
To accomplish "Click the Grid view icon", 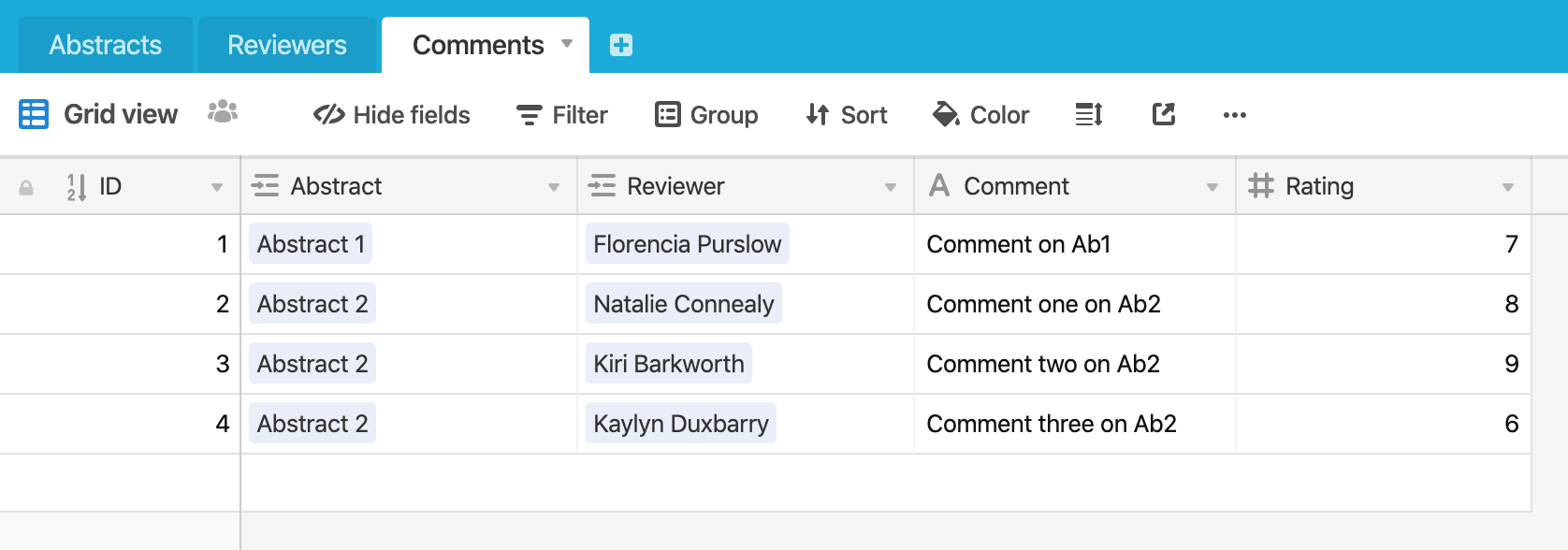I will pyautogui.click(x=34, y=114).
